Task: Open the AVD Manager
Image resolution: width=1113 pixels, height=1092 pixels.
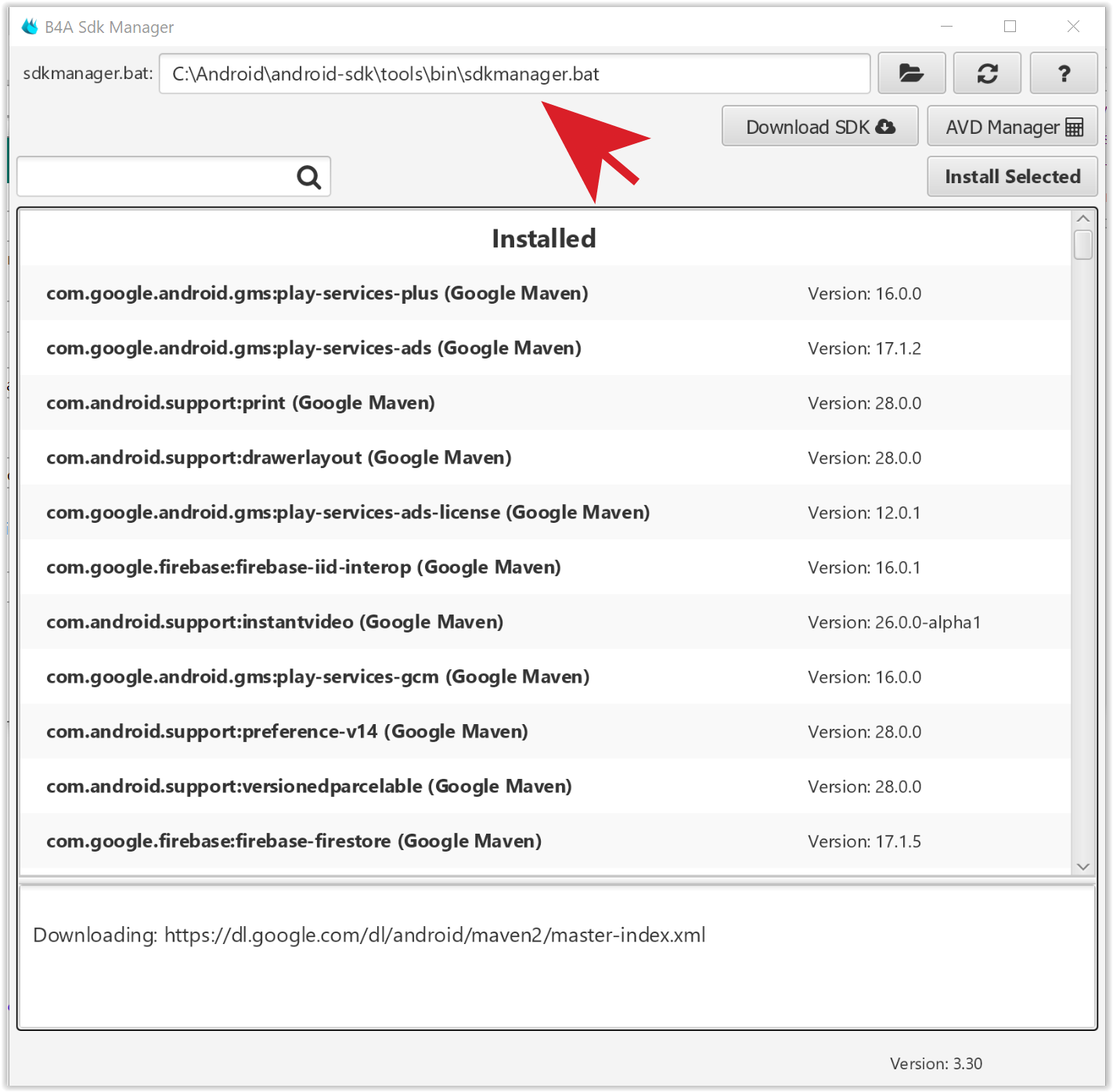Action: point(1012,126)
